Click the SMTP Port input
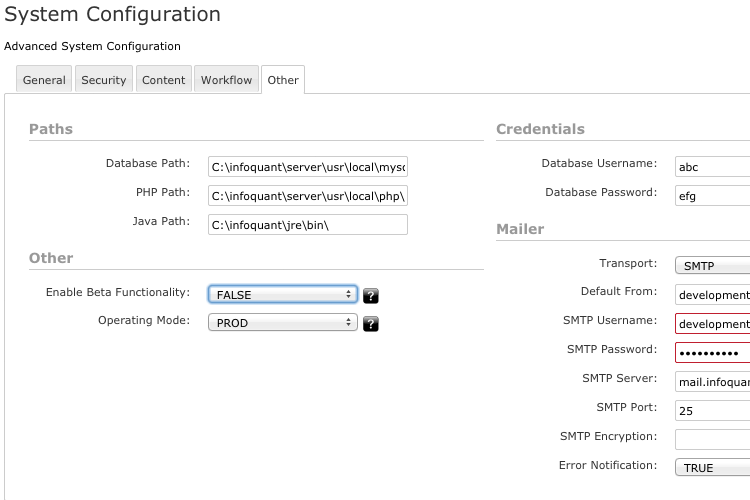Image resolution: width=750 pixels, height=500 pixels. [712, 410]
